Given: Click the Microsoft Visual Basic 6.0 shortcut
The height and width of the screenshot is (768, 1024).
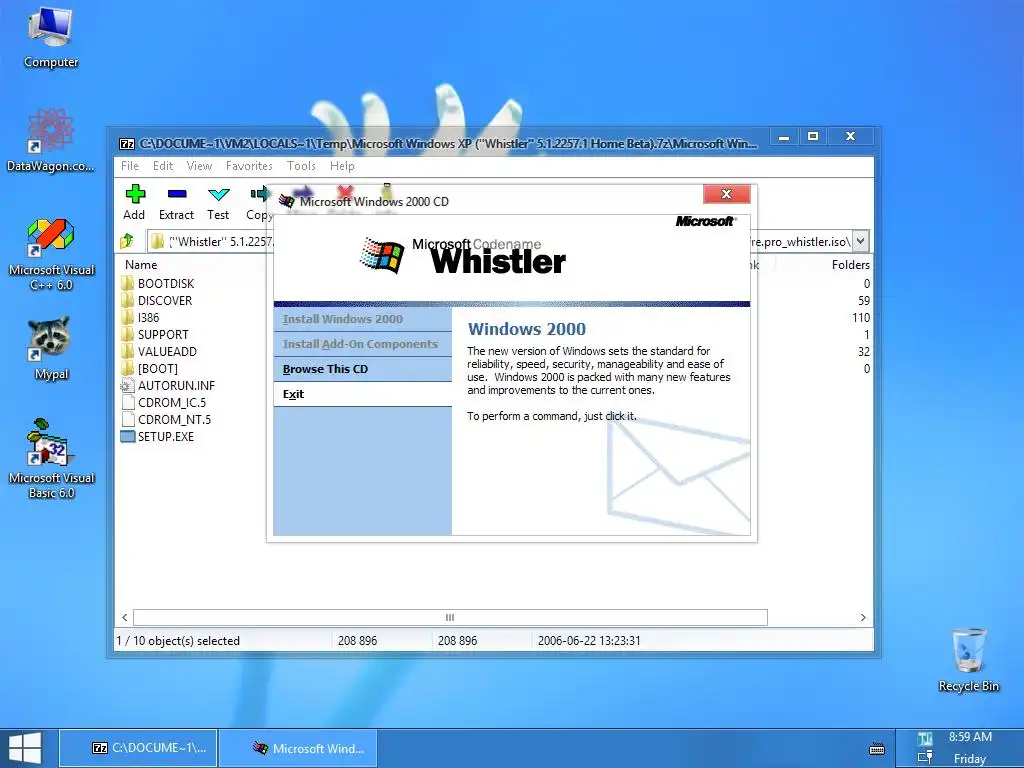Looking at the screenshot, I should [51, 458].
